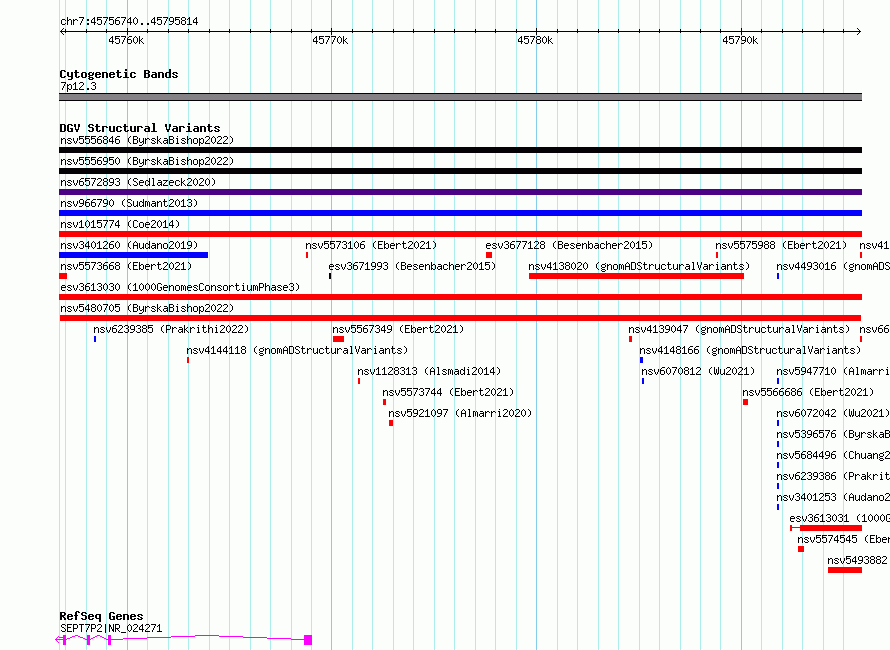
Task: Click esv3613031 variant label
Action: coord(839,518)
